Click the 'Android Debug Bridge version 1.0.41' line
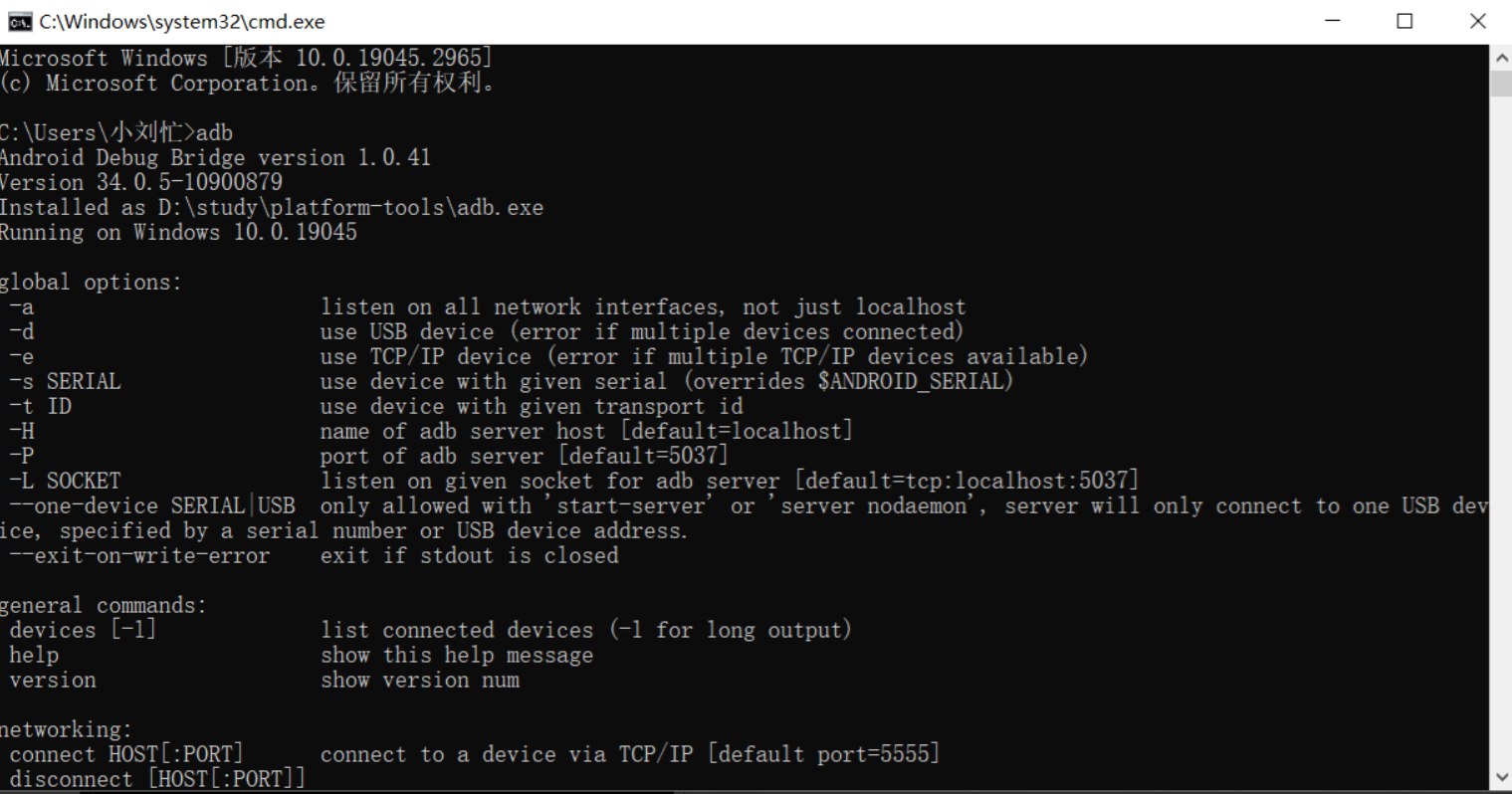The width and height of the screenshot is (1512, 794). (215, 157)
